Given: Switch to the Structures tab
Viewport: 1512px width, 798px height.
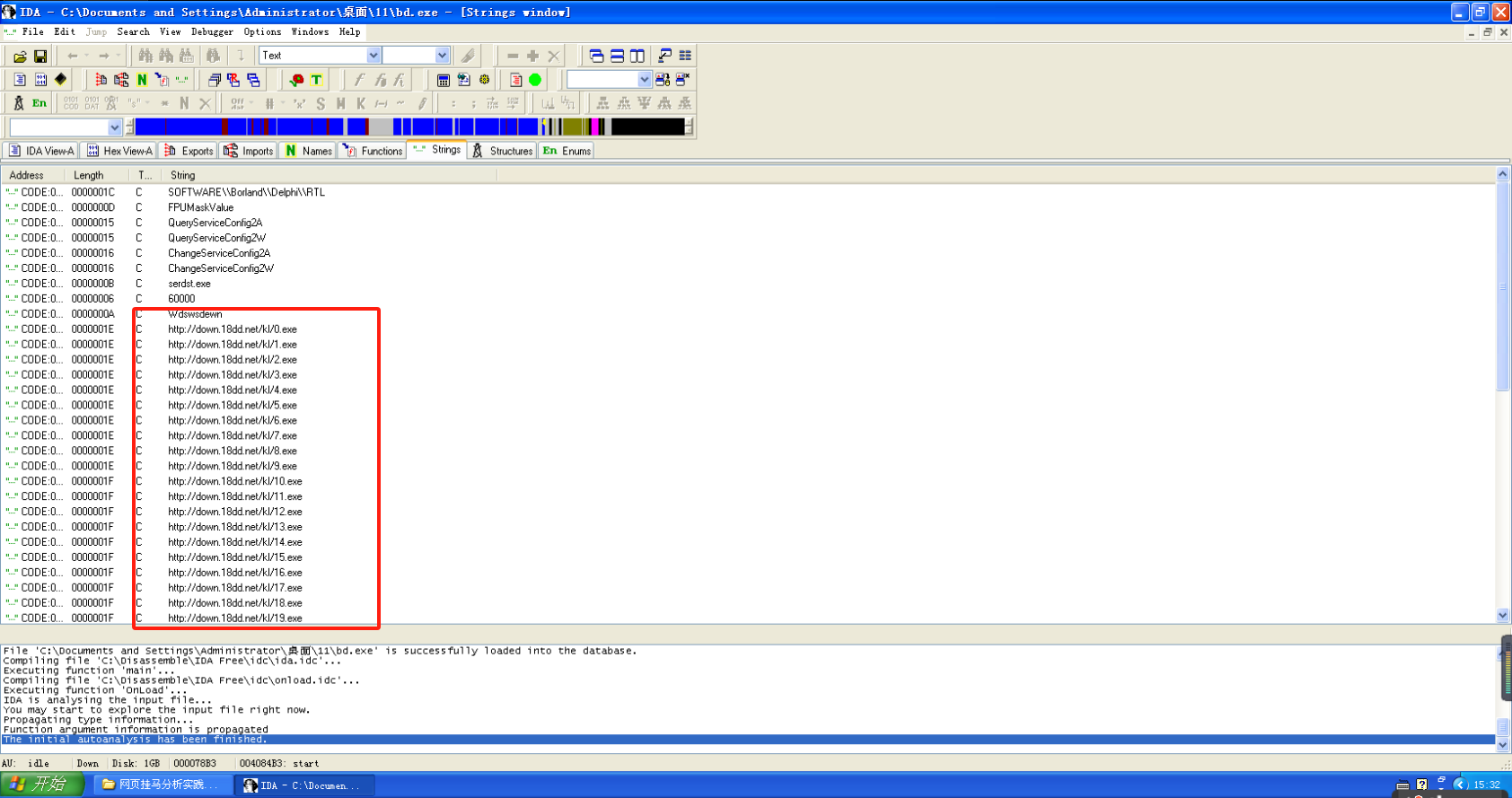Looking at the screenshot, I should (x=503, y=151).
